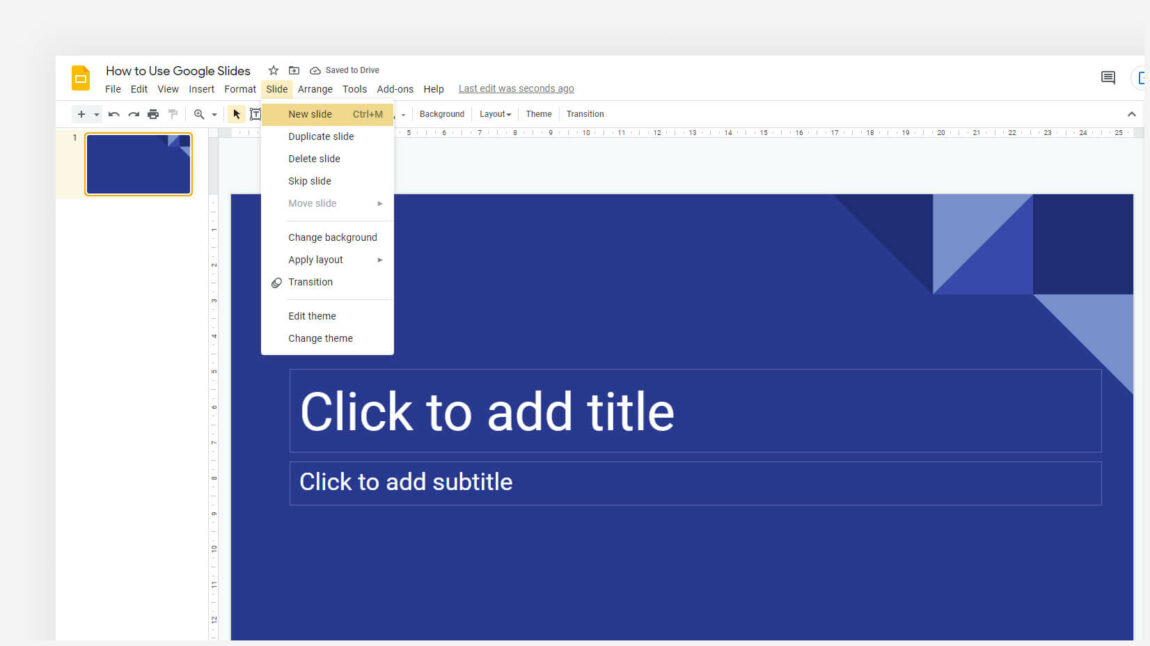Move the document to a folder
The height and width of the screenshot is (646, 1150).
coord(293,69)
